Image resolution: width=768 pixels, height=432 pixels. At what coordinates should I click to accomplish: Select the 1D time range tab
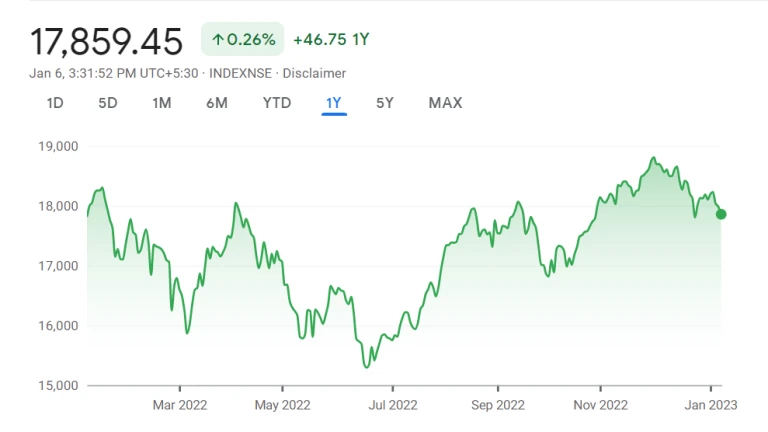coord(55,103)
